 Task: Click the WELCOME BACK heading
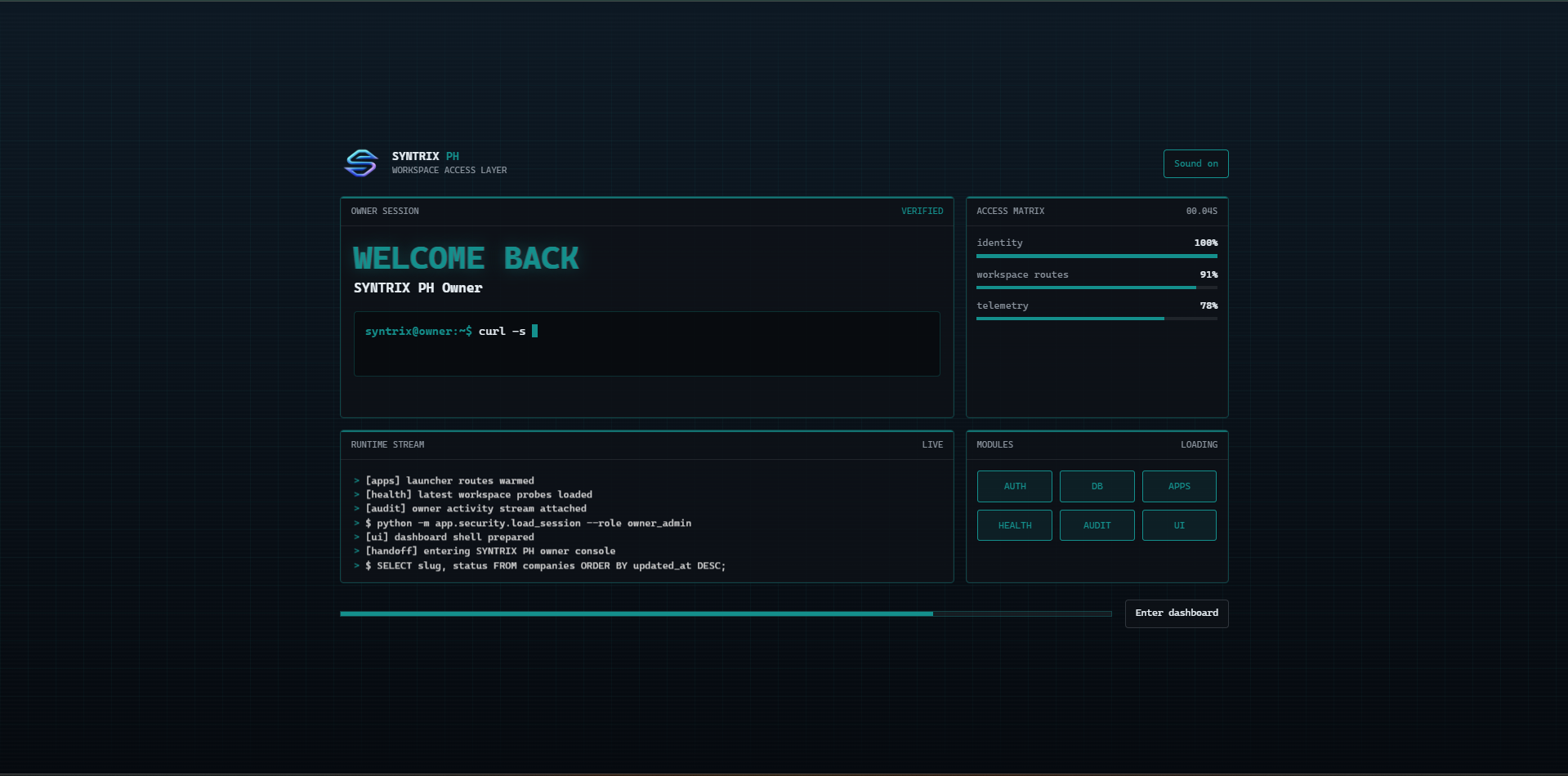click(x=466, y=258)
